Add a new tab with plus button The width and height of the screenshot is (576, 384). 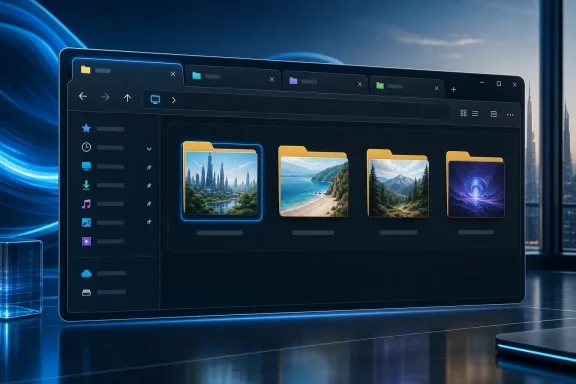click(x=454, y=89)
